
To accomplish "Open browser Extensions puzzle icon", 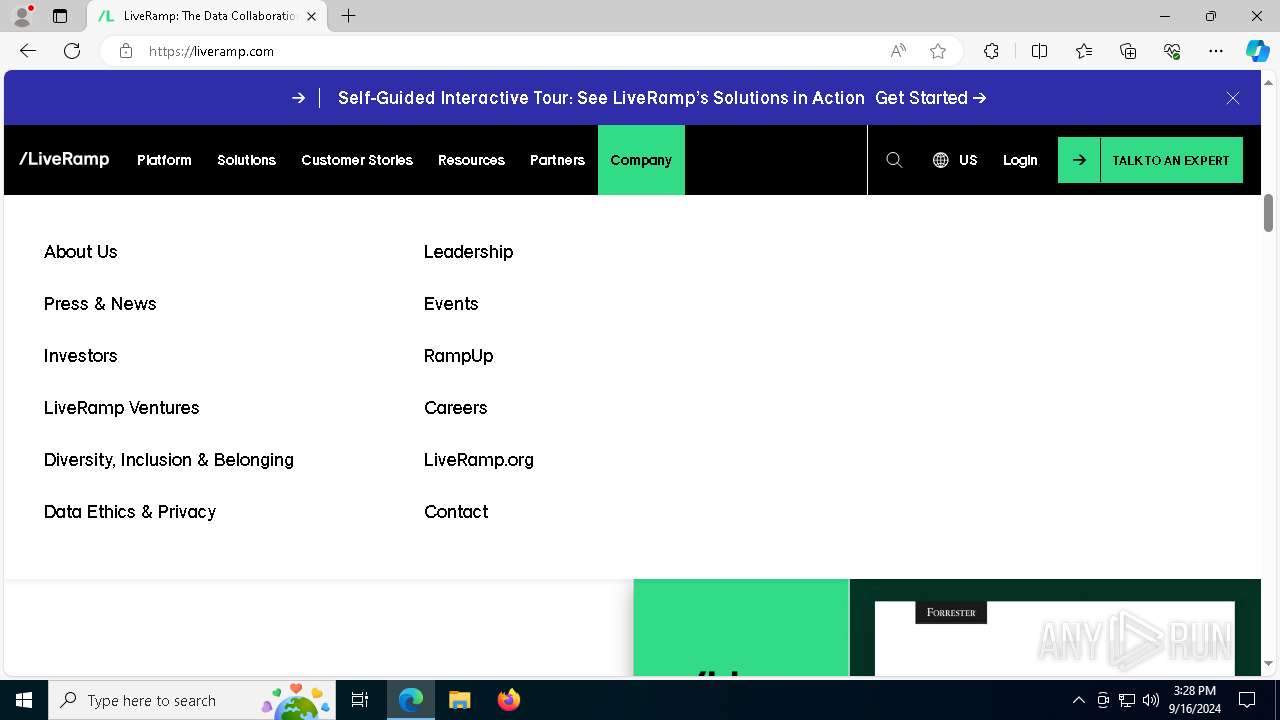I will click(991, 51).
